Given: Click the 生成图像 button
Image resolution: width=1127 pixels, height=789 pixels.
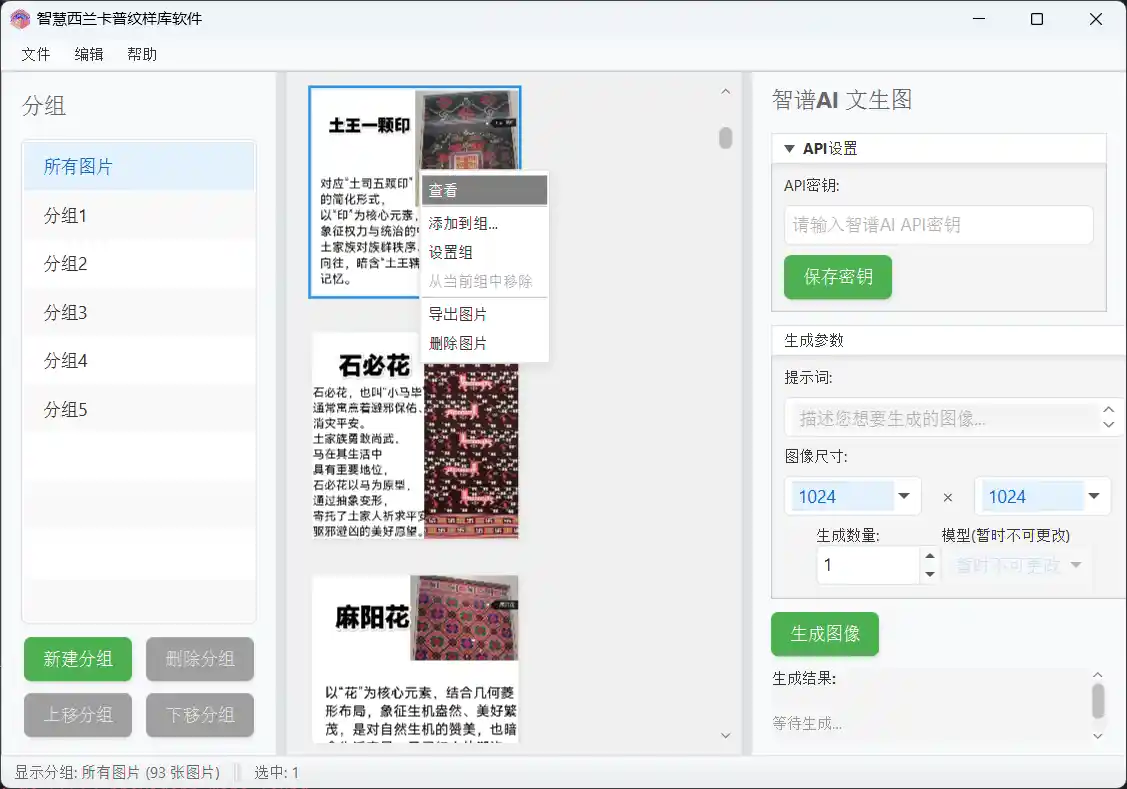Looking at the screenshot, I should point(825,634).
